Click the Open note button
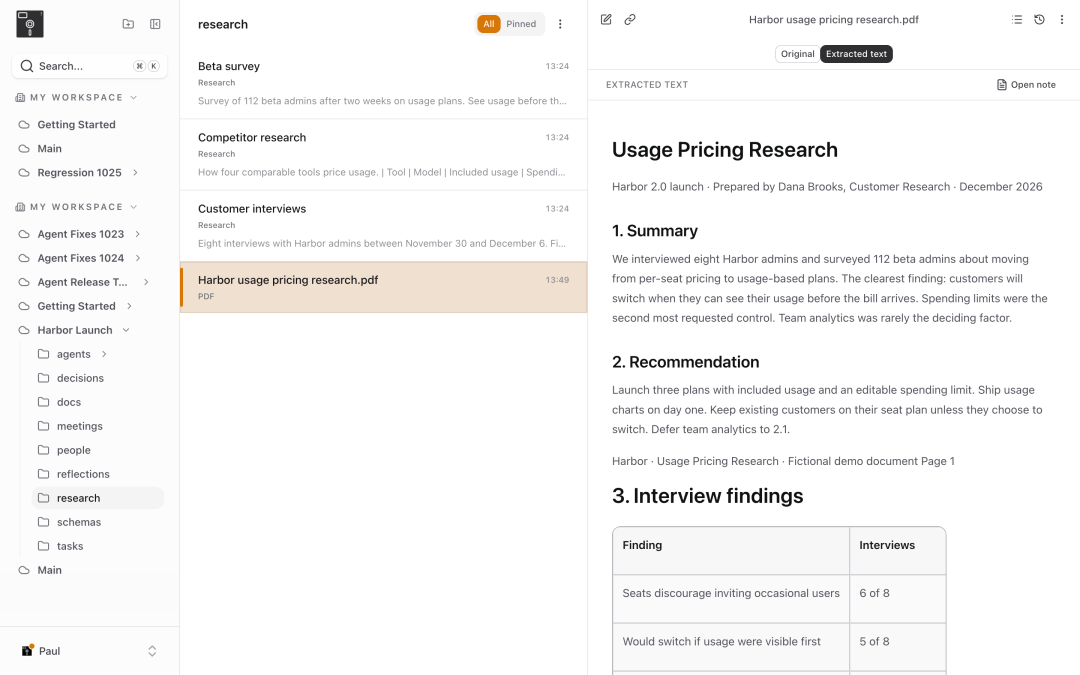1080x675 pixels. 1026,85
